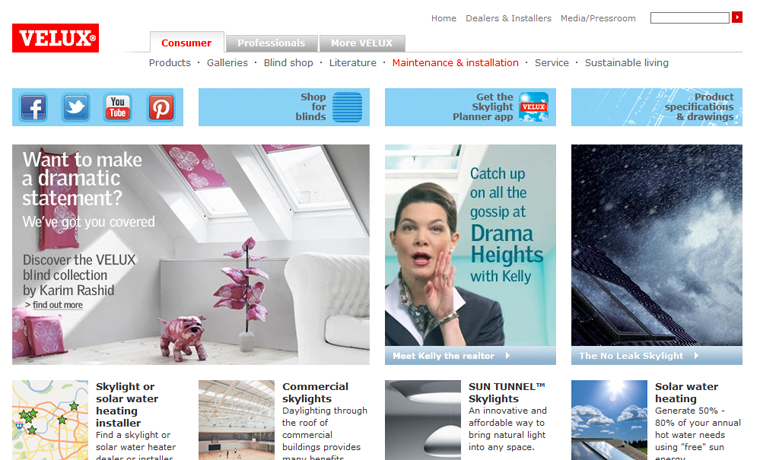Open the Galleries menu item
This screenshot has width=760, height=460.
tap(227, 63)
